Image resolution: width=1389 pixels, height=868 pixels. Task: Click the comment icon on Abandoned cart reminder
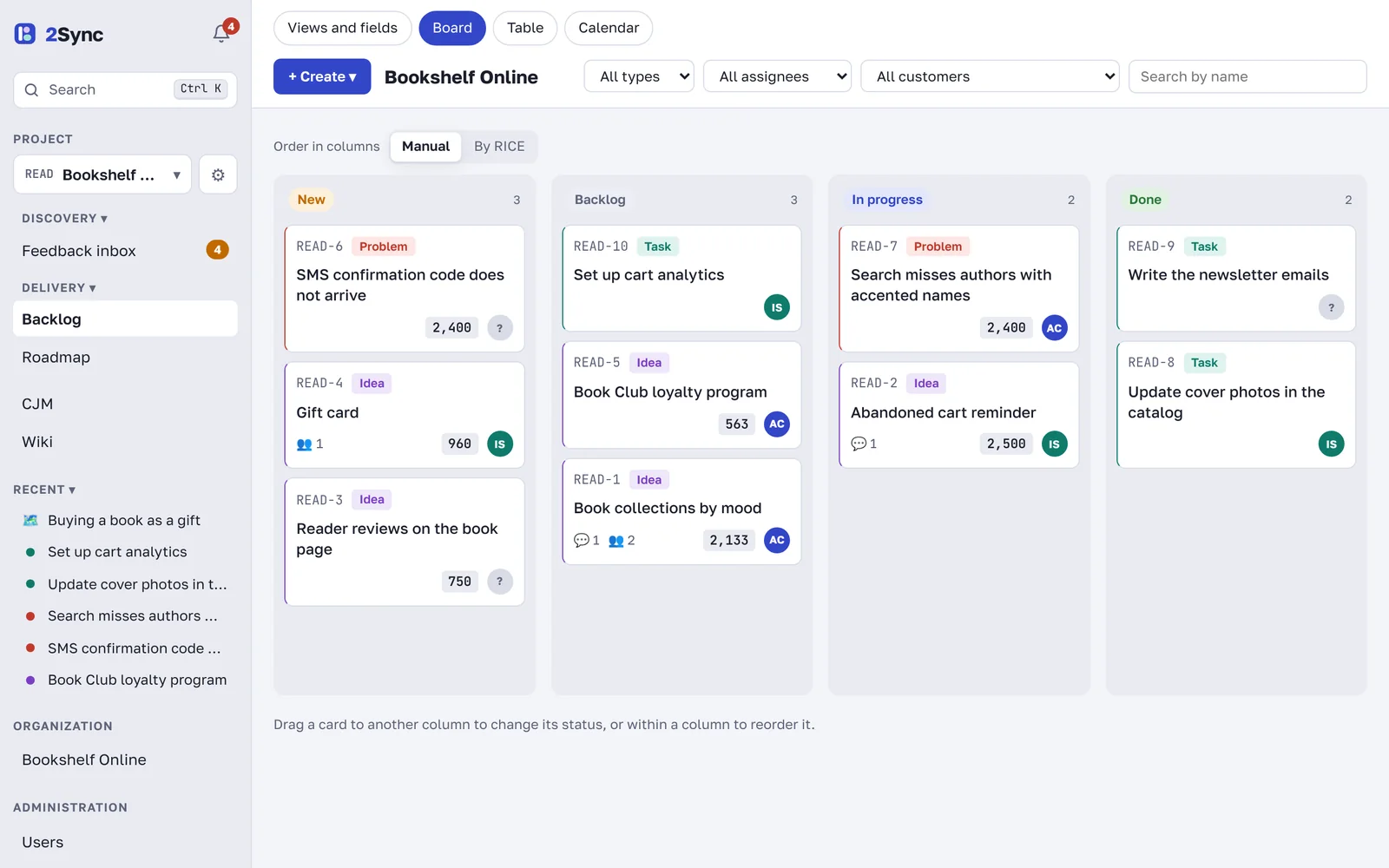(x=859, y=444)
